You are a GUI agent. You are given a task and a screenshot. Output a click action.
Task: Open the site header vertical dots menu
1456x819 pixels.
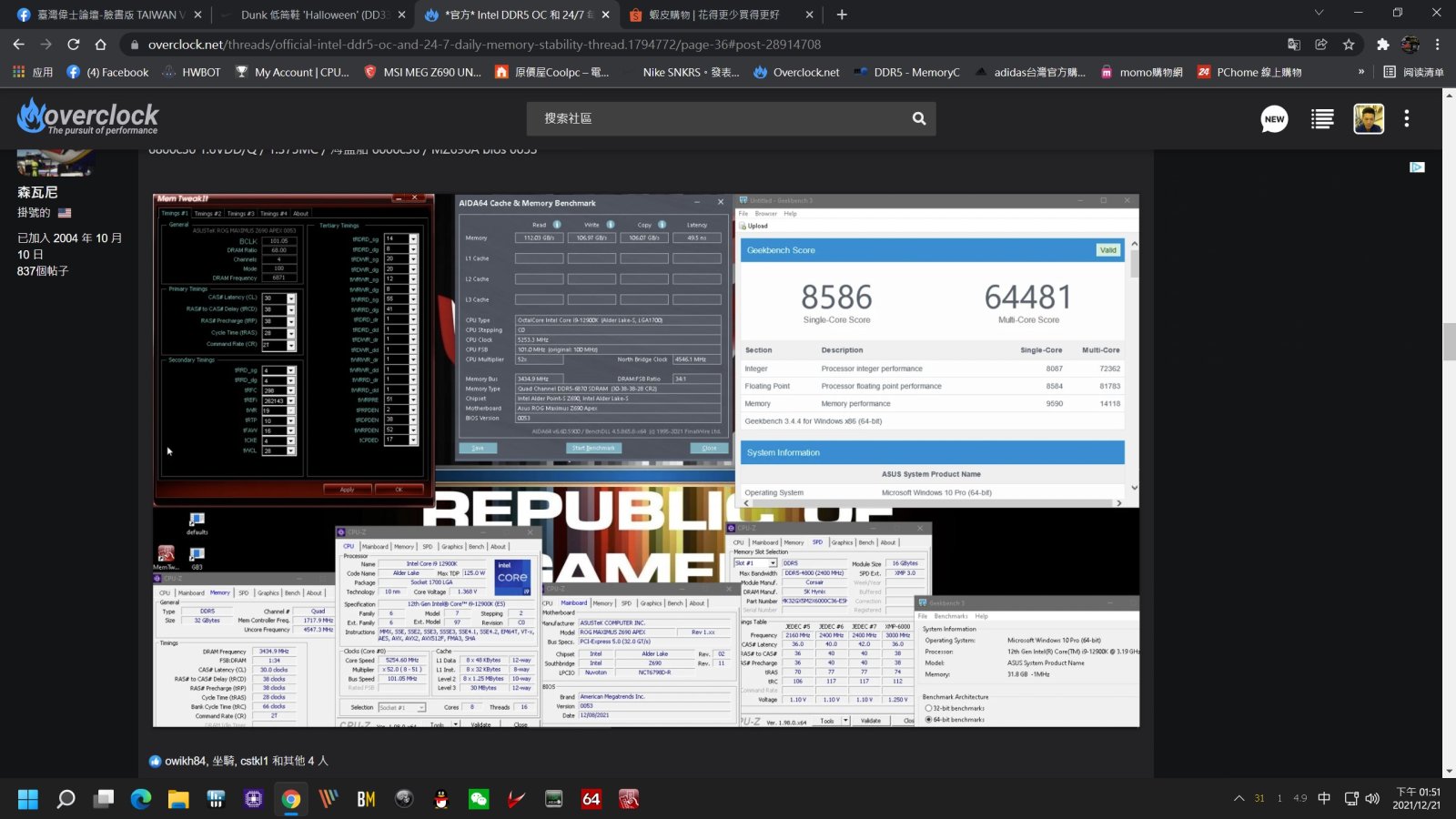coord(1407,118)
